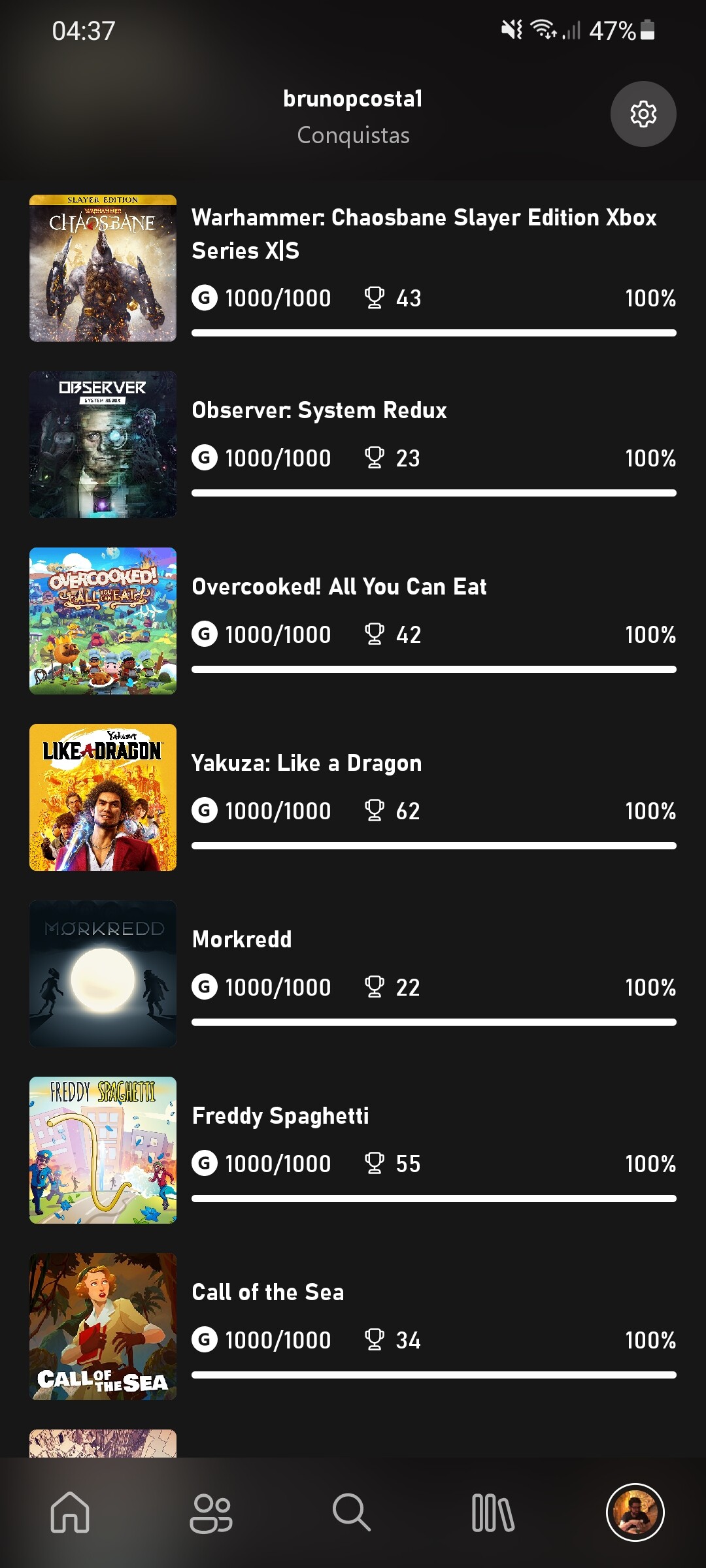Select the Morkredd game title
706x1568 pixels.
point(242,939)
